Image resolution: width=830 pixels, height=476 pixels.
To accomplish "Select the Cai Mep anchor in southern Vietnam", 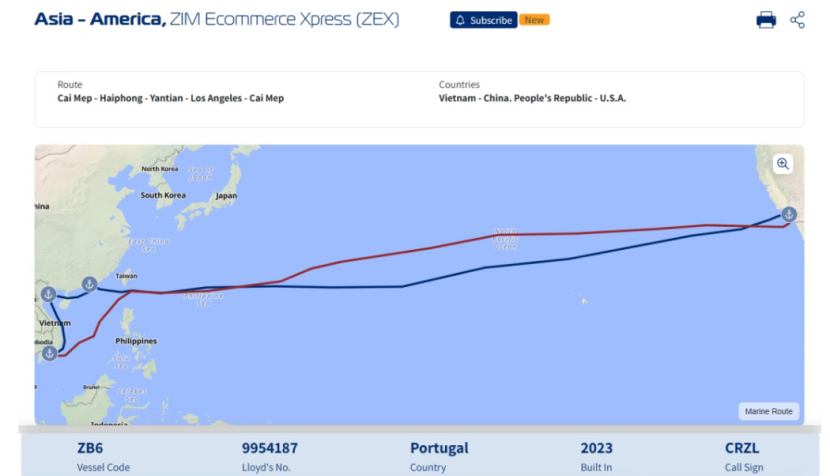I will pos(49,352).
